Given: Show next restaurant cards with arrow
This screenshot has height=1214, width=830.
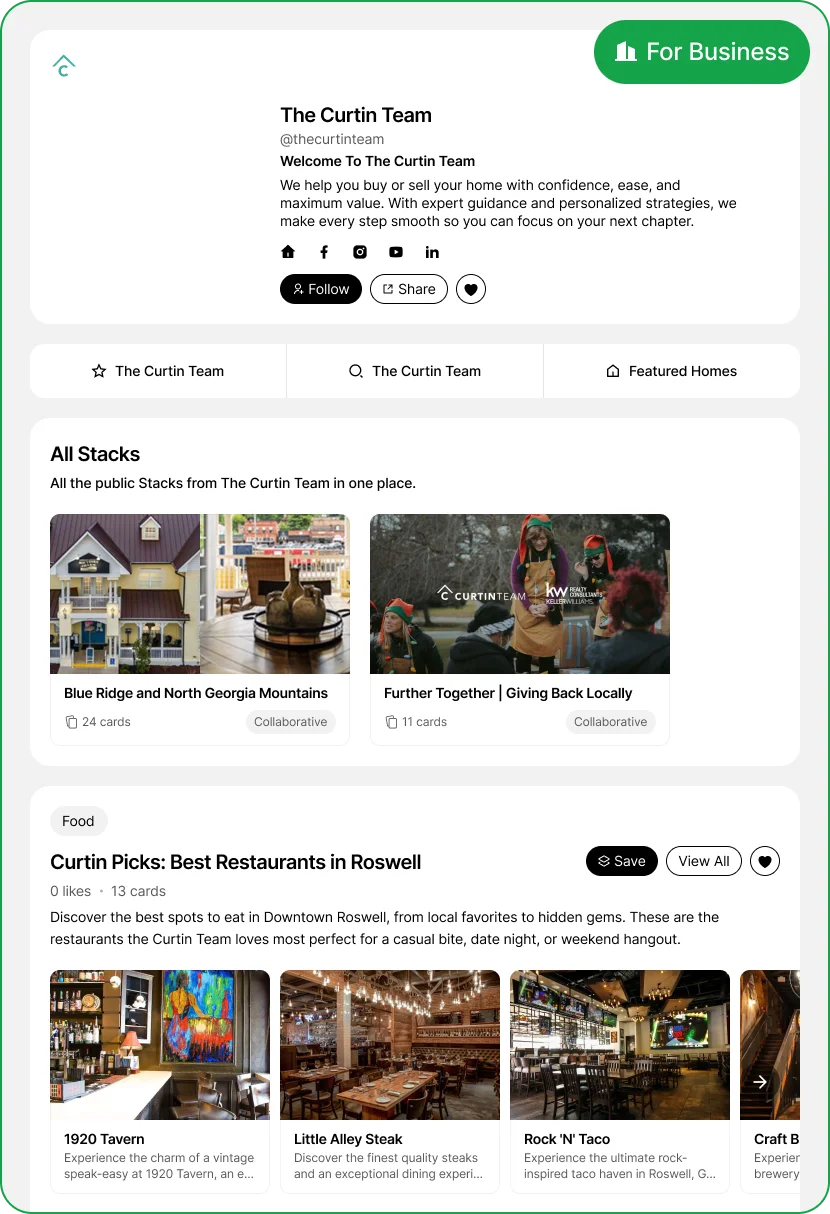Looking at the screenshot, I should pyautogui.click(x=760, y=1082).
